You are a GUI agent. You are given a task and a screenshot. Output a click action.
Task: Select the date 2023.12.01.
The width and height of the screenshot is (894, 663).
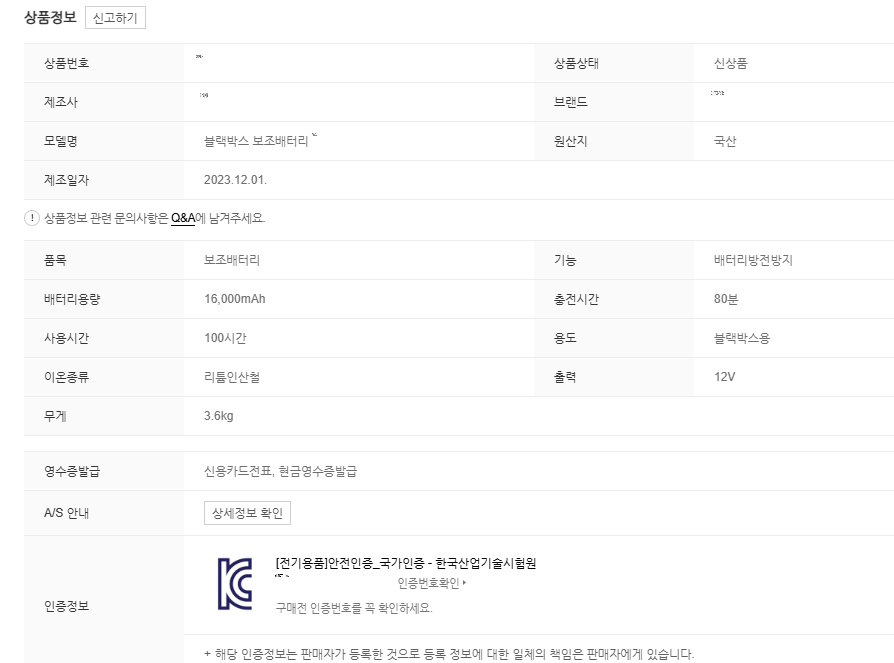pos(235,180)
